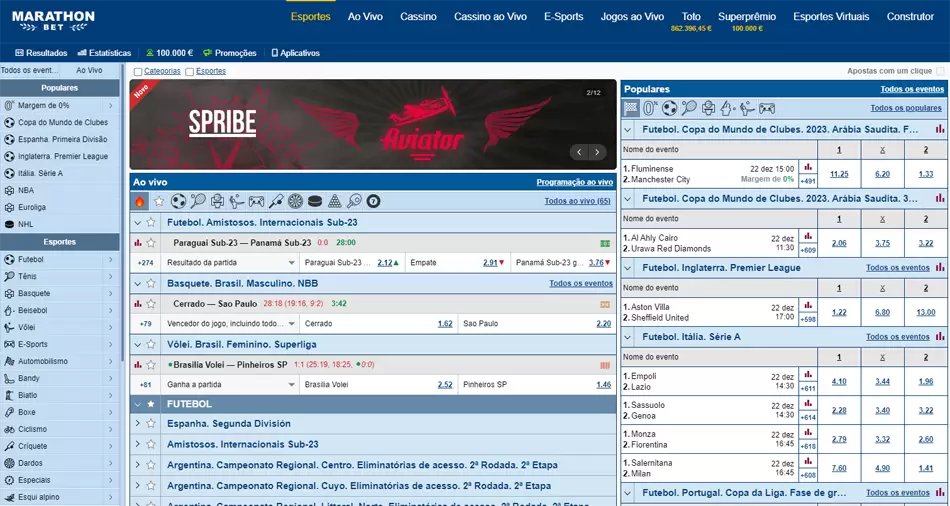Star the Basquete. Brasil. Masculino. NBB category
Image resolution: width=950 pixels, height=506 pixels.
(x=151, y=284)
